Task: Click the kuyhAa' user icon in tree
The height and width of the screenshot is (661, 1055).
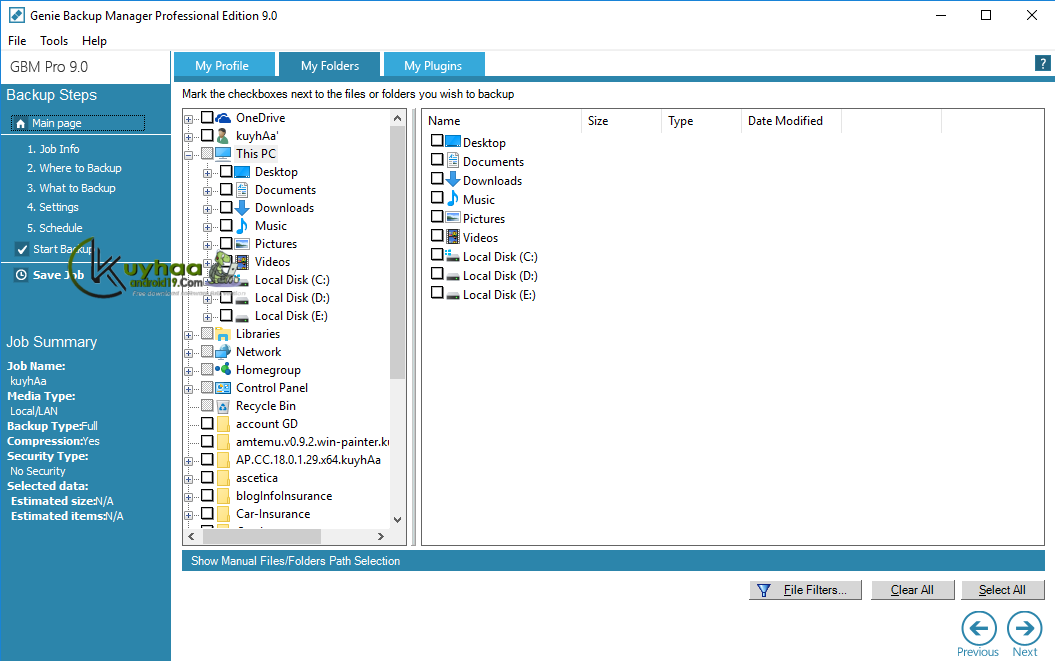Action: pyautogui.click(x=223, y=136)
